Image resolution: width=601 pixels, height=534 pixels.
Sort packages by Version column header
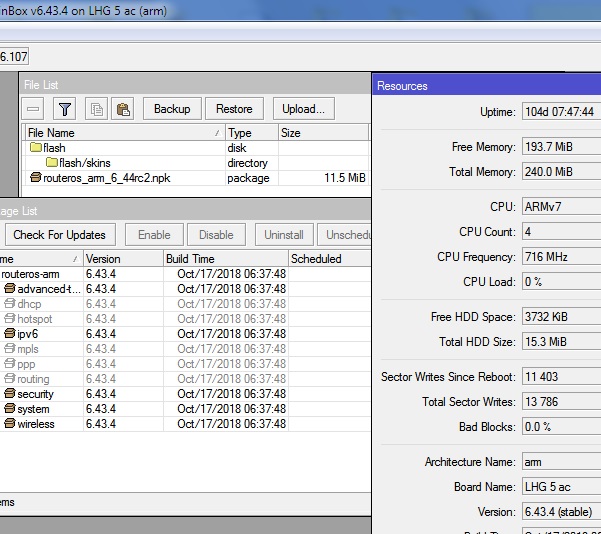123,259
